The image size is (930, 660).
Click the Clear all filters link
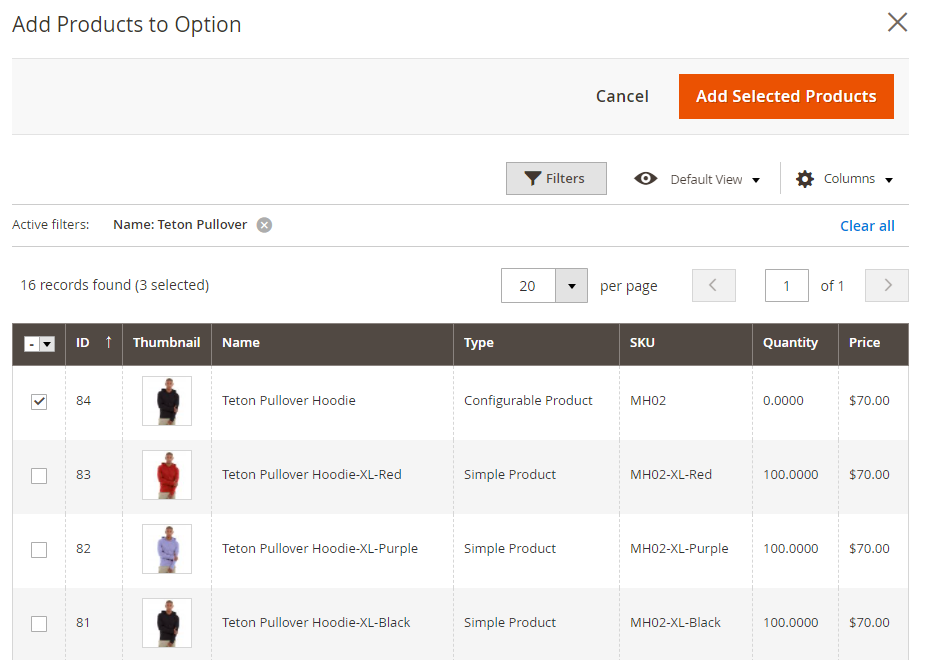(867, 226)
